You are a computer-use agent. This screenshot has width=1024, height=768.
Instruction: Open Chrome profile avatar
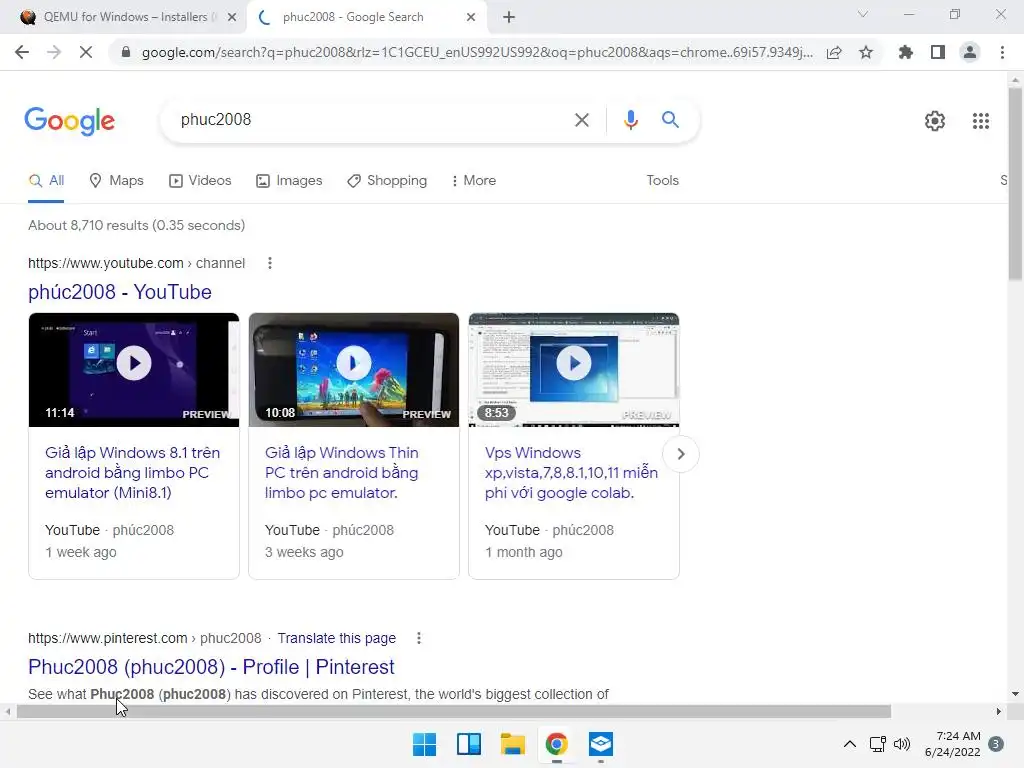970,52
